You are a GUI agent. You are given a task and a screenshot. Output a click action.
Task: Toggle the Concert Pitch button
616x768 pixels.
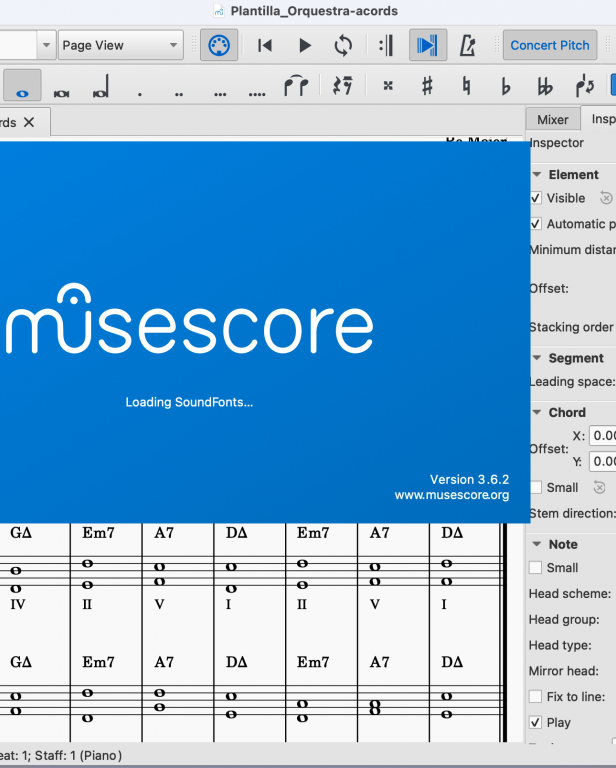pyautogui.click(x=550, y=46)
